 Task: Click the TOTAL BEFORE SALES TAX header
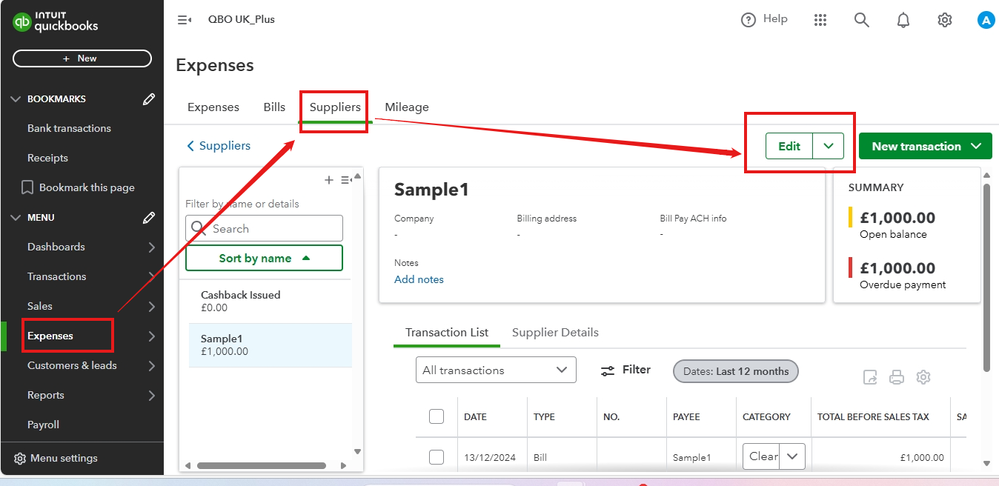coord(873,417)
